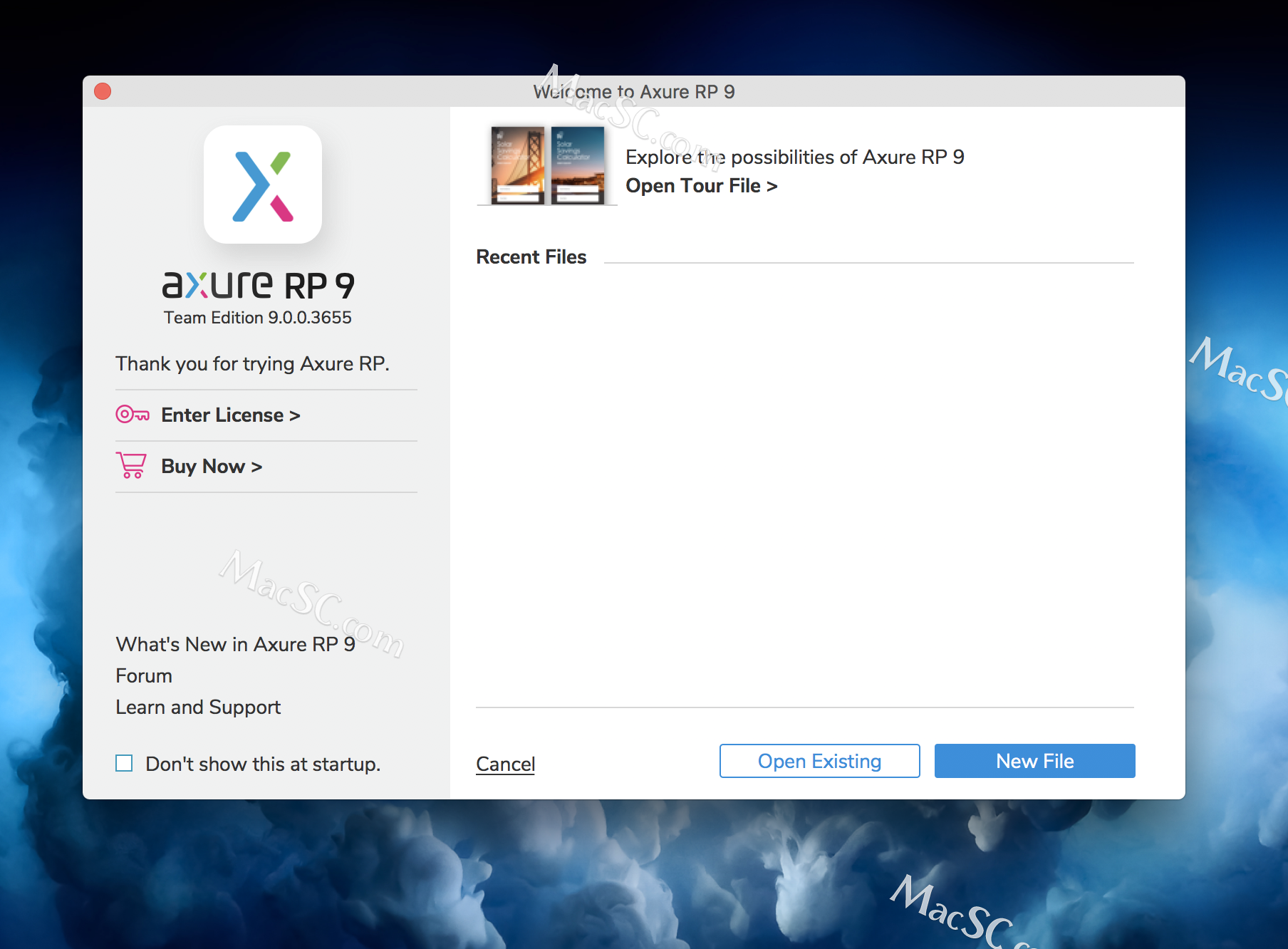Click the "axure RP 9" wordmark
This screenshot has height=949, width=1288.
pos(259,285)
